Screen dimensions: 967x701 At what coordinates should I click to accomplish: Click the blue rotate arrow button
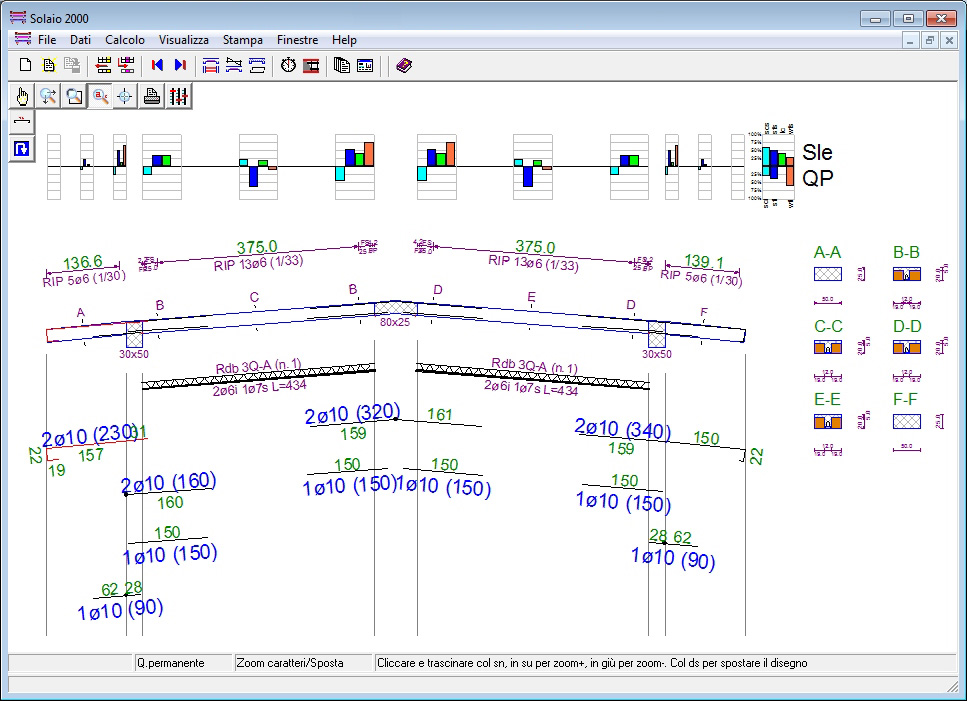click(x=22, y=149)
